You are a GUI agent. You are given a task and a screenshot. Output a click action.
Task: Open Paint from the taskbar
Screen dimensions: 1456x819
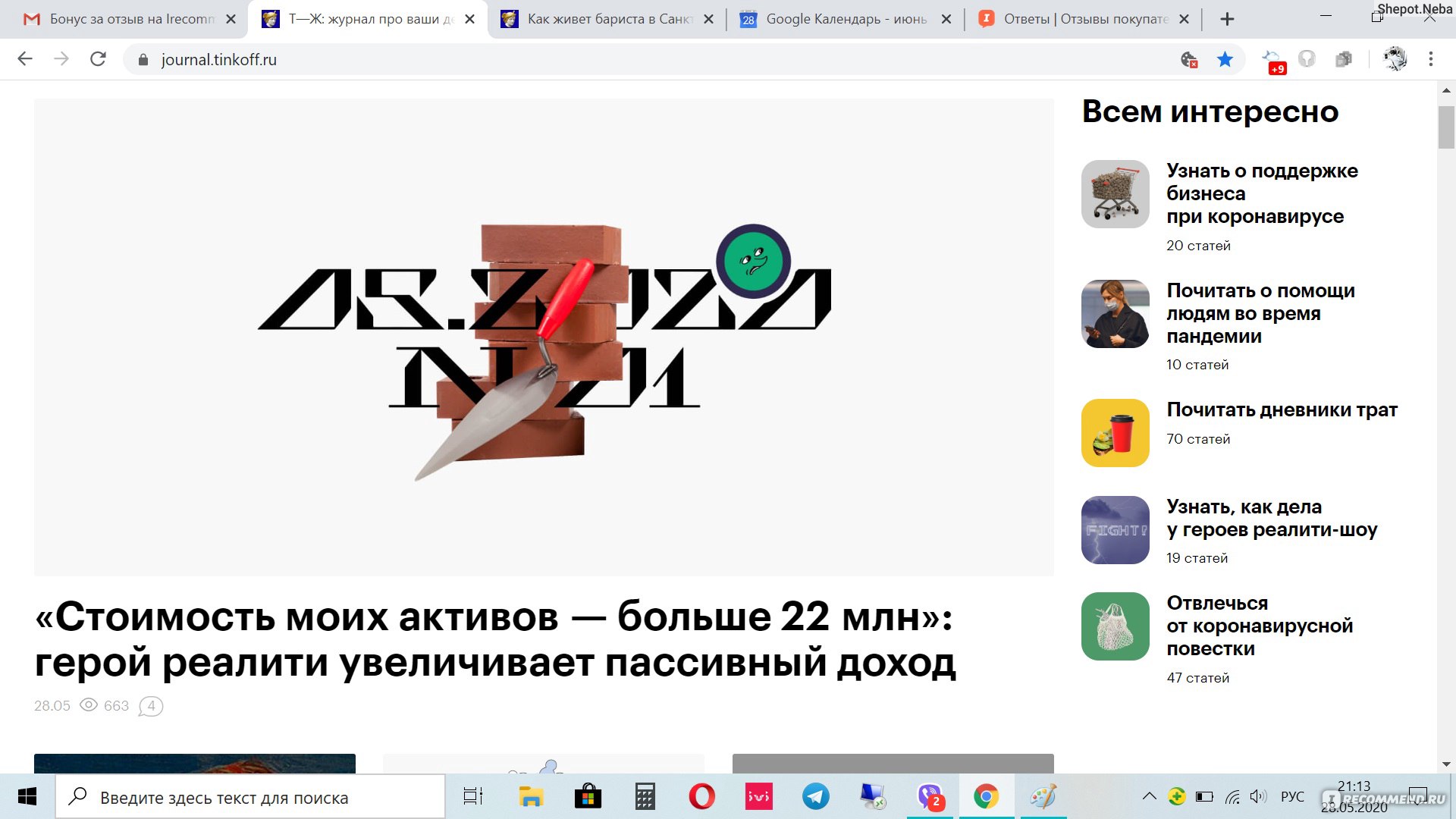pos(1043,797)
